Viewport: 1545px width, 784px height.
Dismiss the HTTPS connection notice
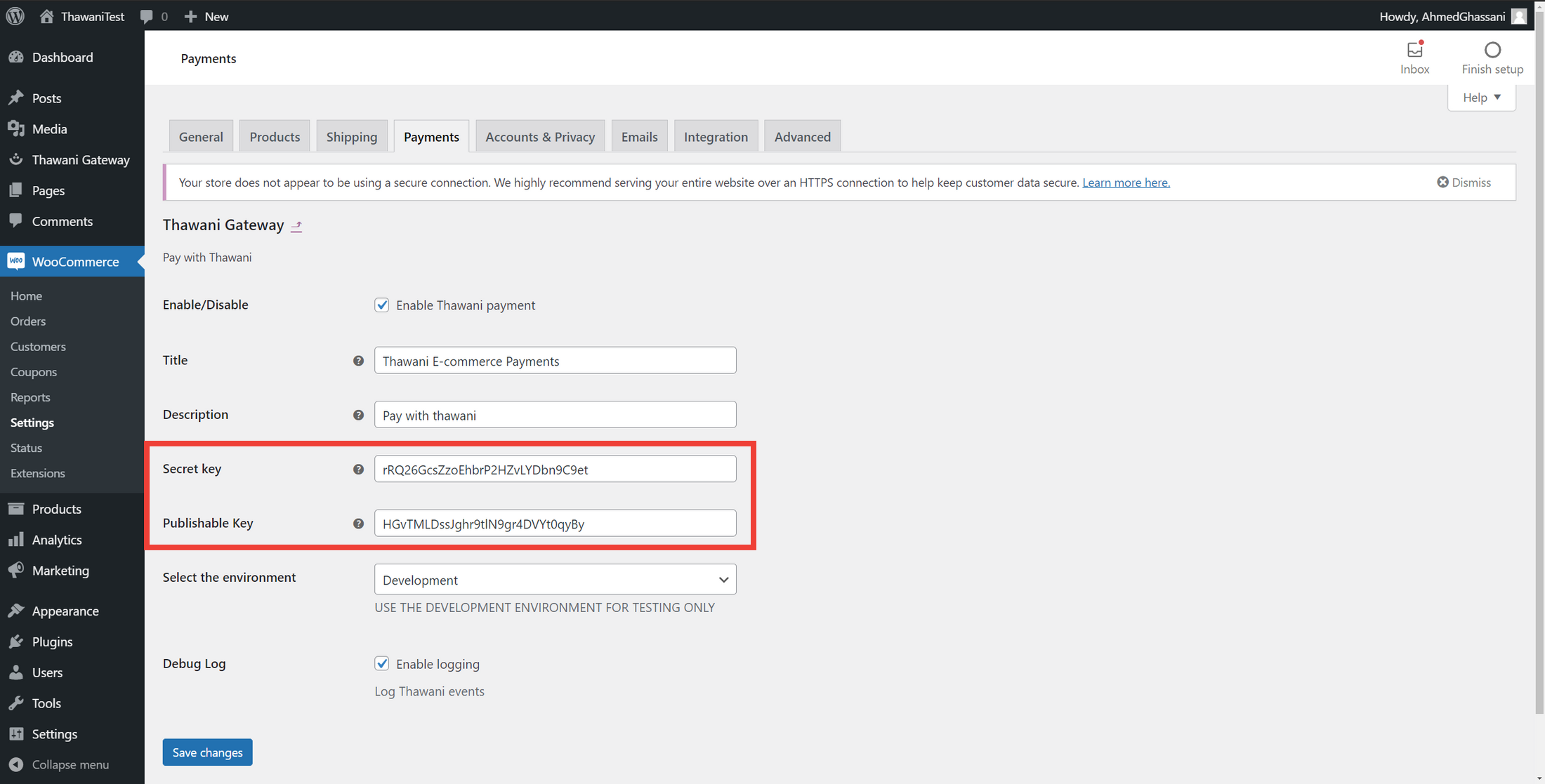tap(1464, 182)
